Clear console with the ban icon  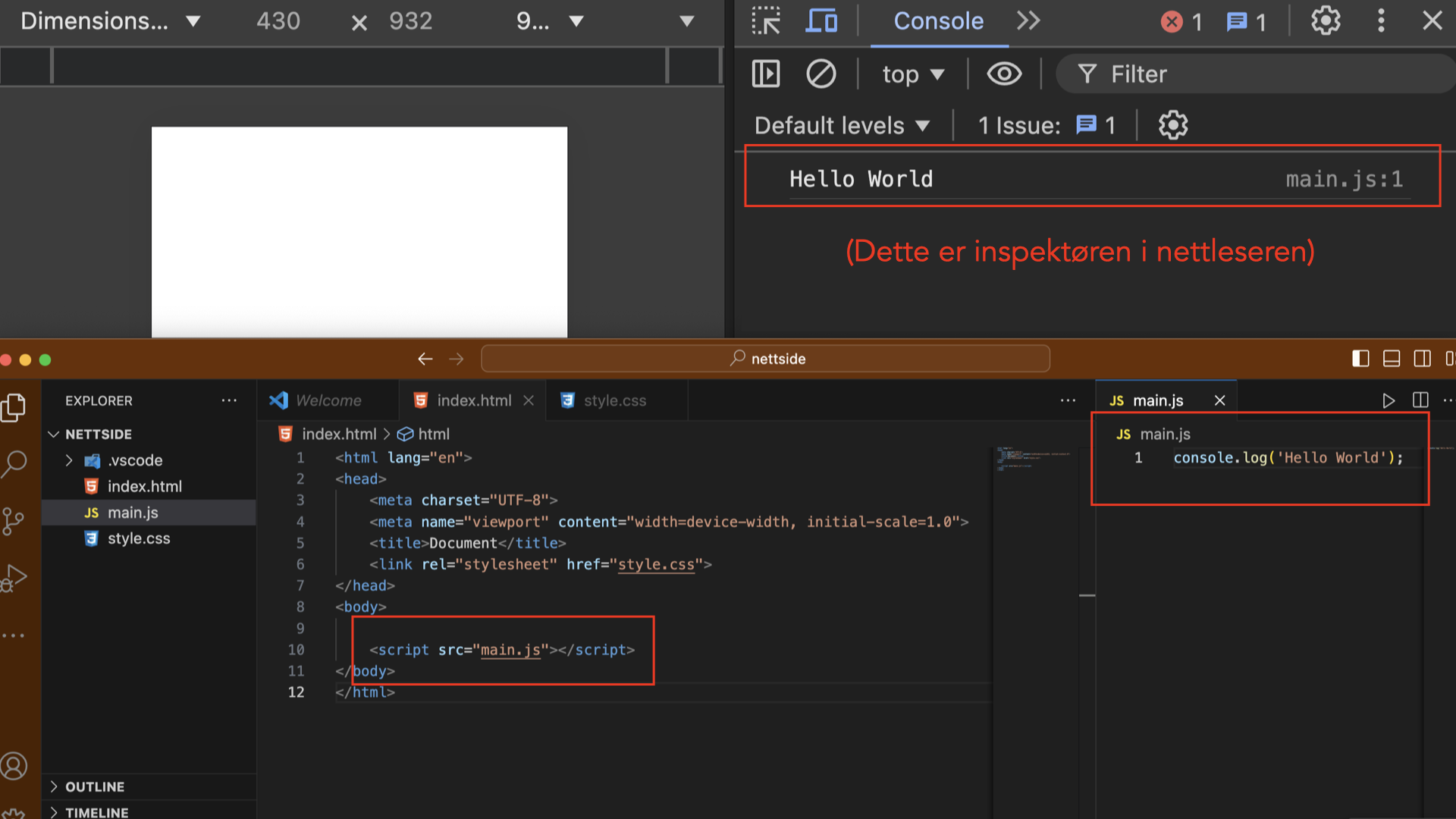[x=821, y=74]
